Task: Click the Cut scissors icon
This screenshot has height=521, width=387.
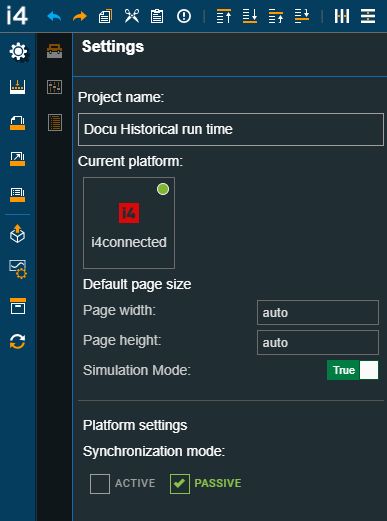Action: (131, 16)
